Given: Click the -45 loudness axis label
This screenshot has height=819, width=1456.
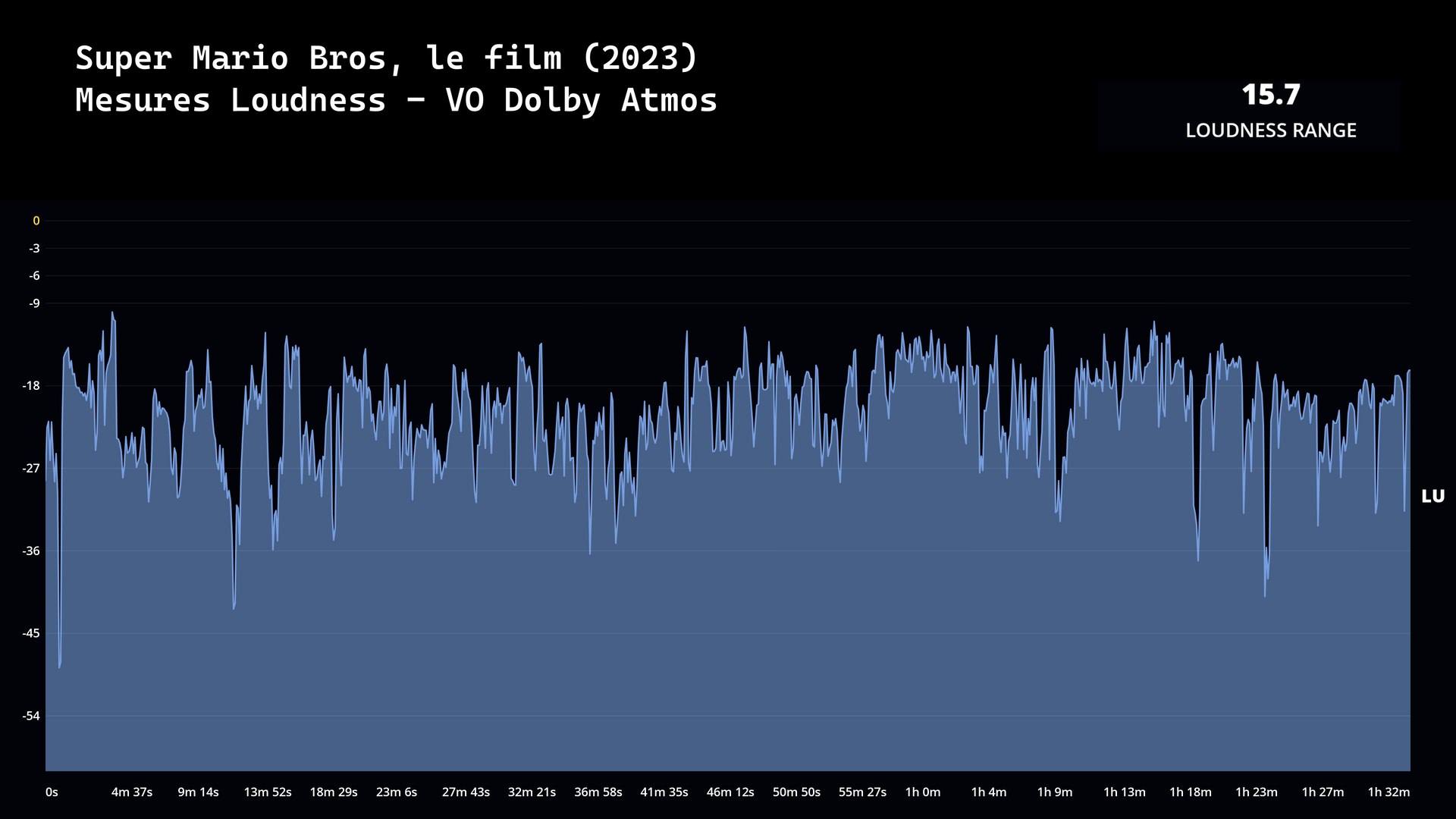Looking at the screenshot, I should pyautogui.click(x=31, y=633).
